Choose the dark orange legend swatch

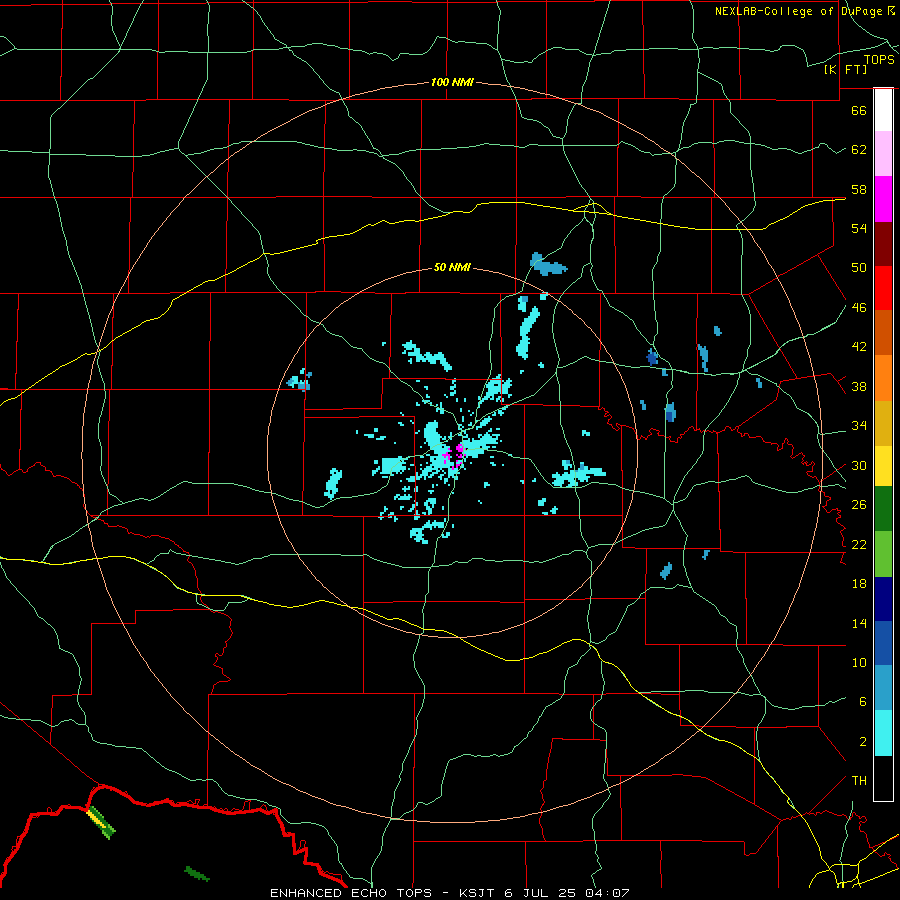(x=883, y=333)
